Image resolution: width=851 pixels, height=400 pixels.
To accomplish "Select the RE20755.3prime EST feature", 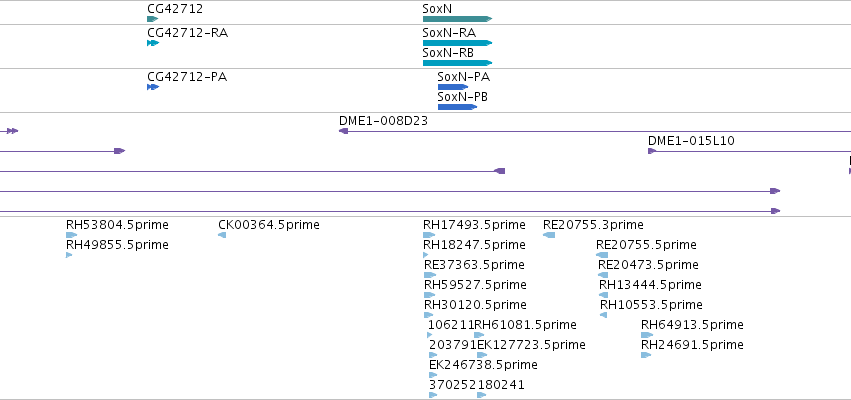I will [549, 235].
